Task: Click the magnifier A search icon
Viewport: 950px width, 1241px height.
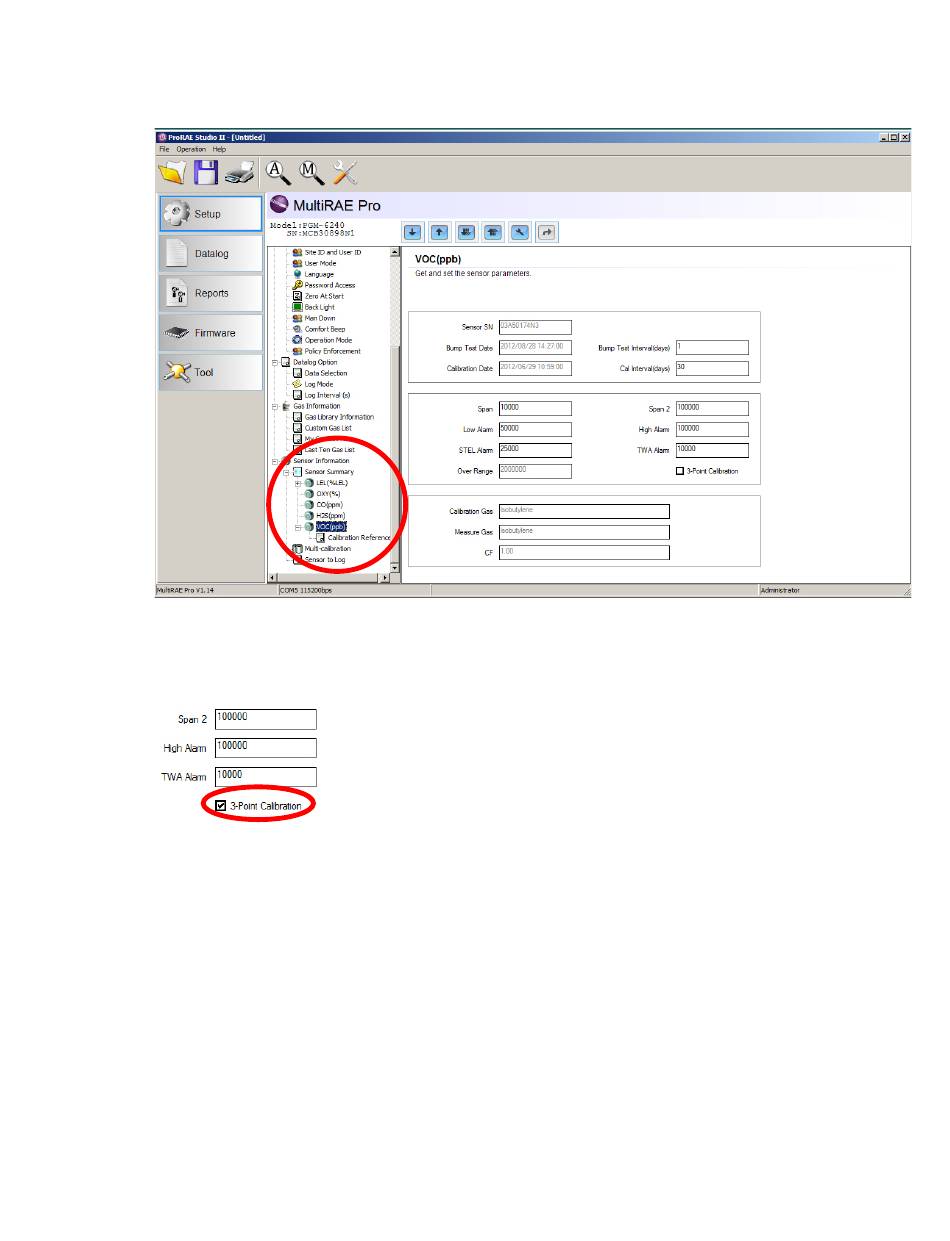Action: pyautogui.click(x=280, y=173)
